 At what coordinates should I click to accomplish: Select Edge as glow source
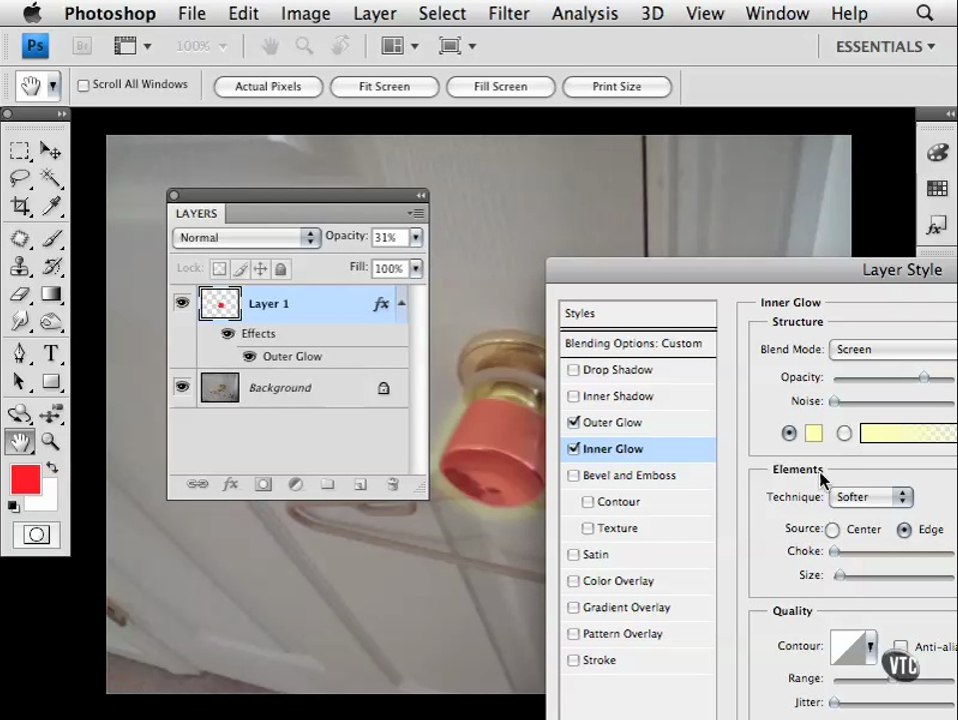point(904,530)
